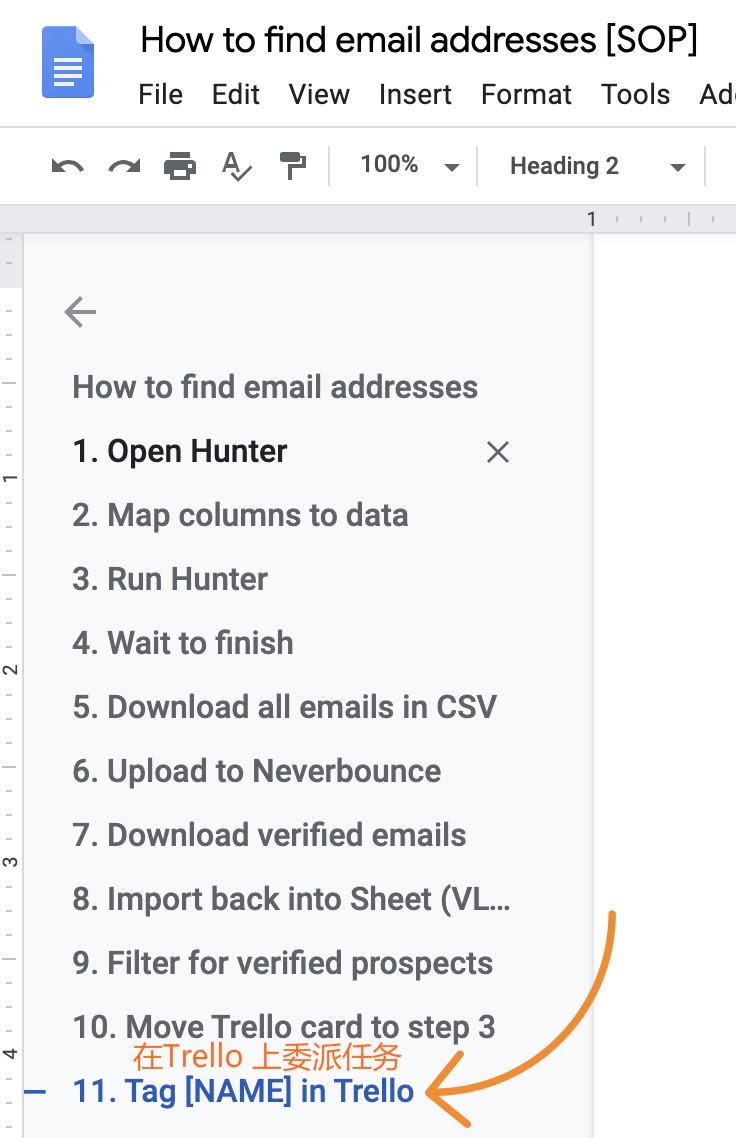The image size is (736, 1138).
Task: Click the horizontal ruler at mark 1
Action: [x=591, y=218]
